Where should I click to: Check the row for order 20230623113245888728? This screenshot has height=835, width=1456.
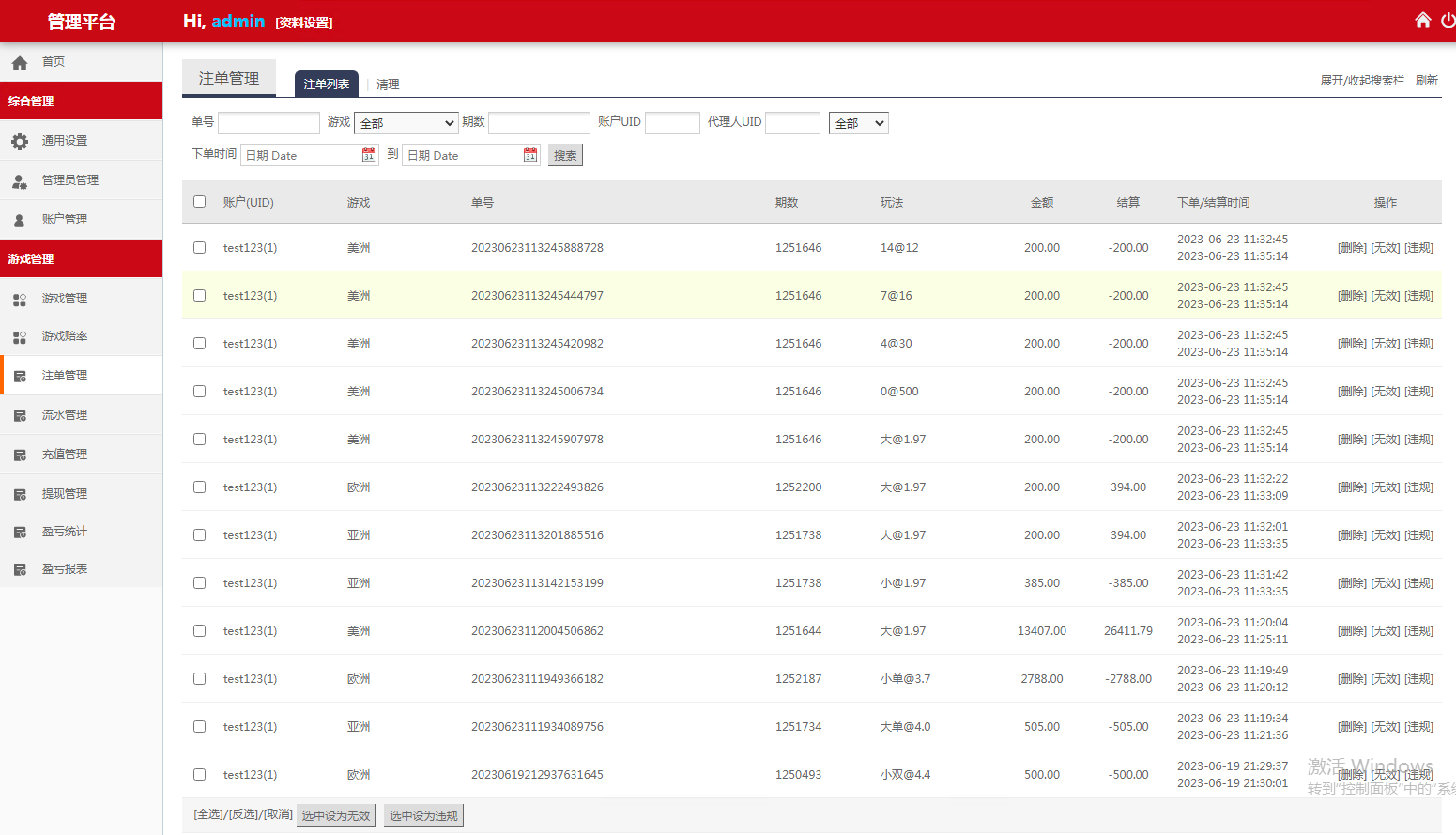[199, 248]
